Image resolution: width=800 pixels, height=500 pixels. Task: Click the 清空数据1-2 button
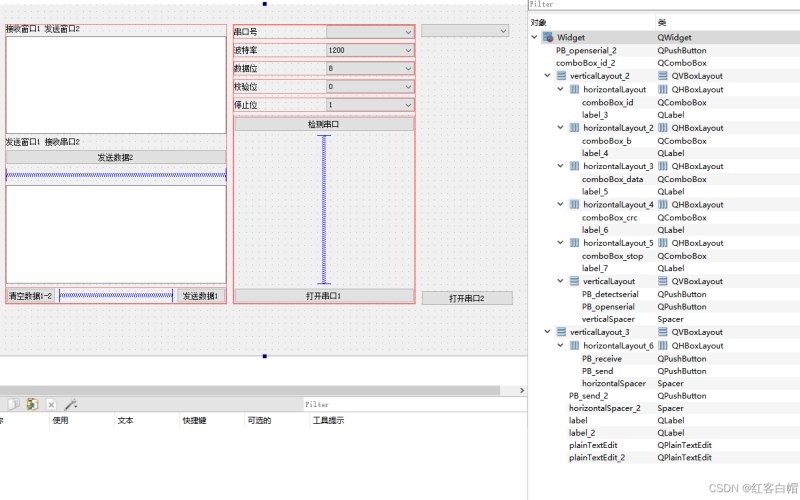point(31,296)
